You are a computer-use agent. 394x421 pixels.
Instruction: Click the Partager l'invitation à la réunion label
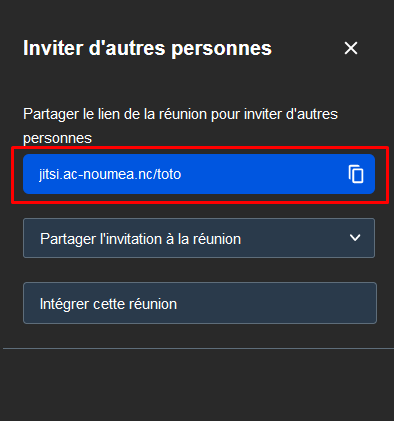(140, 239)
